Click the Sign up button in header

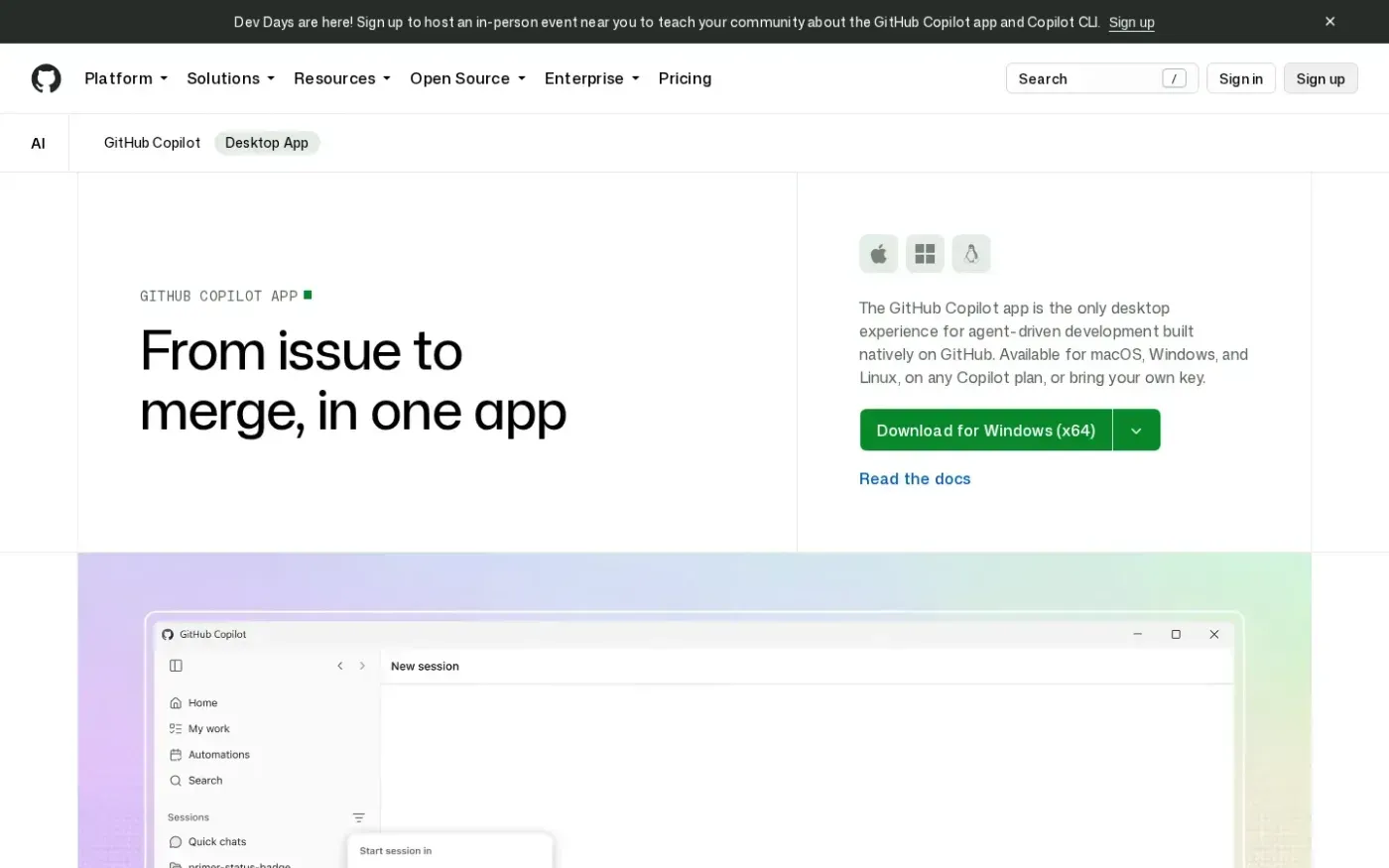1321,78
